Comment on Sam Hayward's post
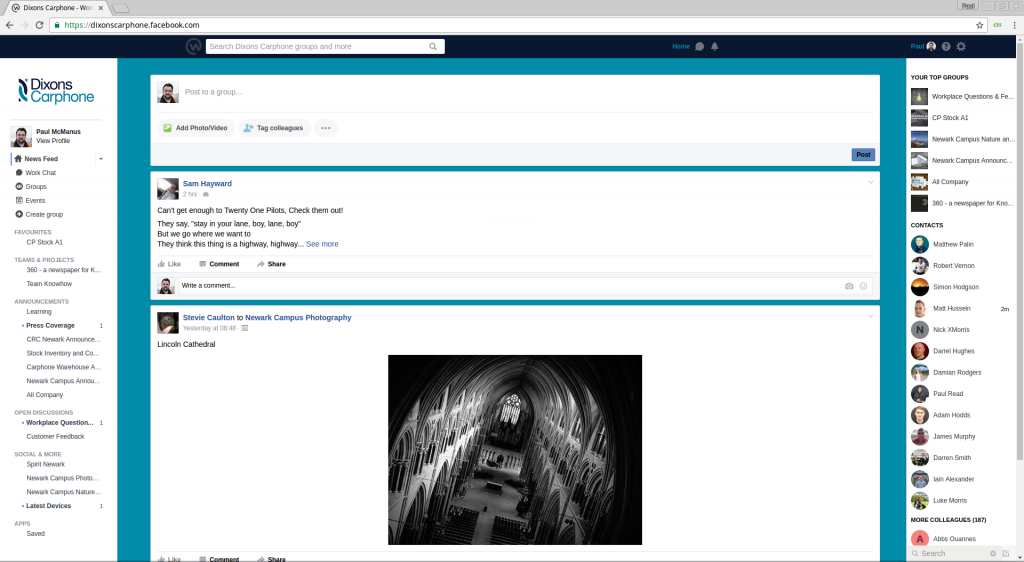Screen dimensions: 1024x562 pyautogui.click(x=219, y=264)
